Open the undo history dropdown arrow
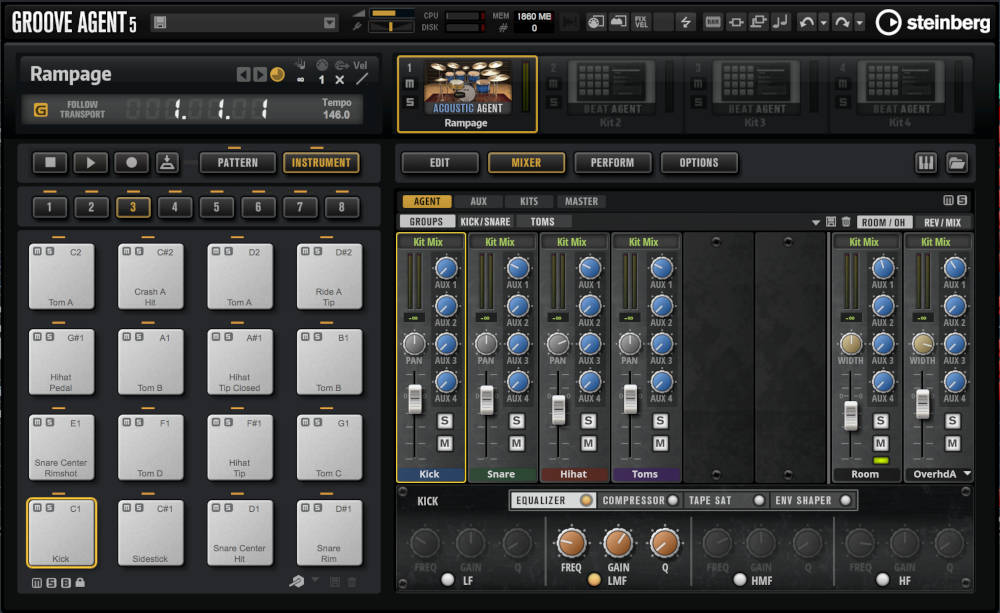Viewport: 1000px width, 613px height. (823, 20)
